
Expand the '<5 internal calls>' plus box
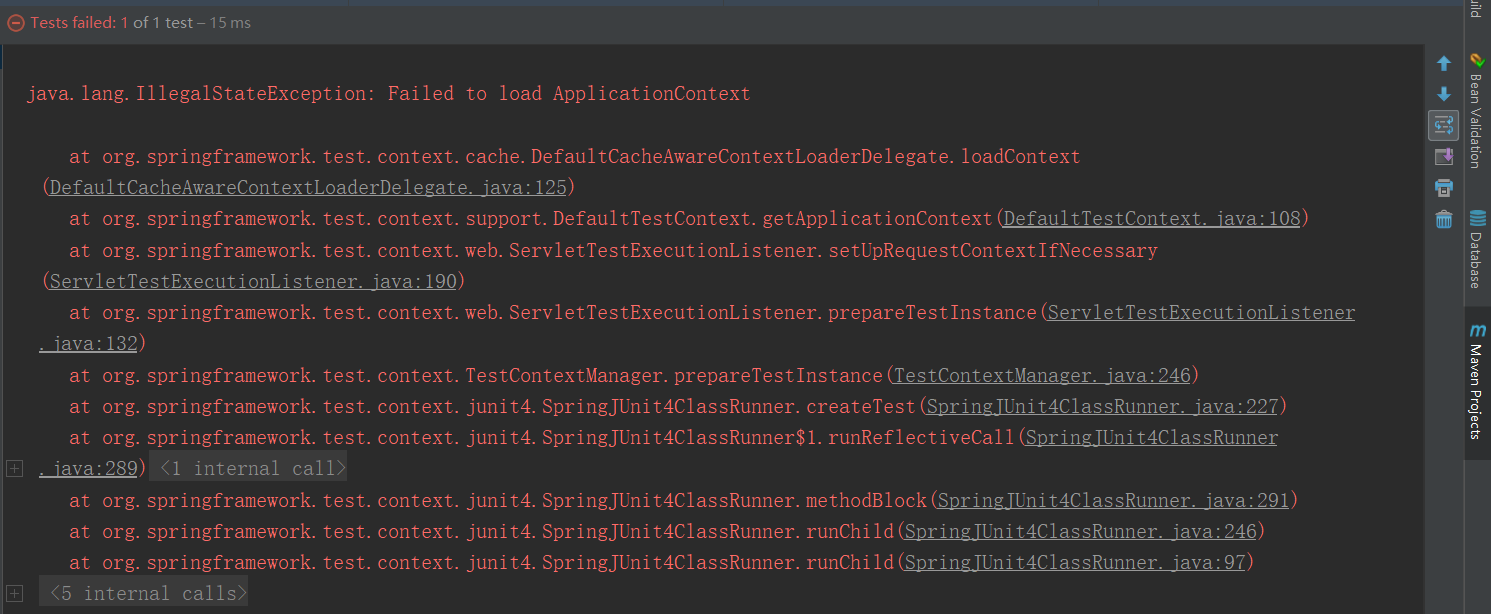click(15, 592)
